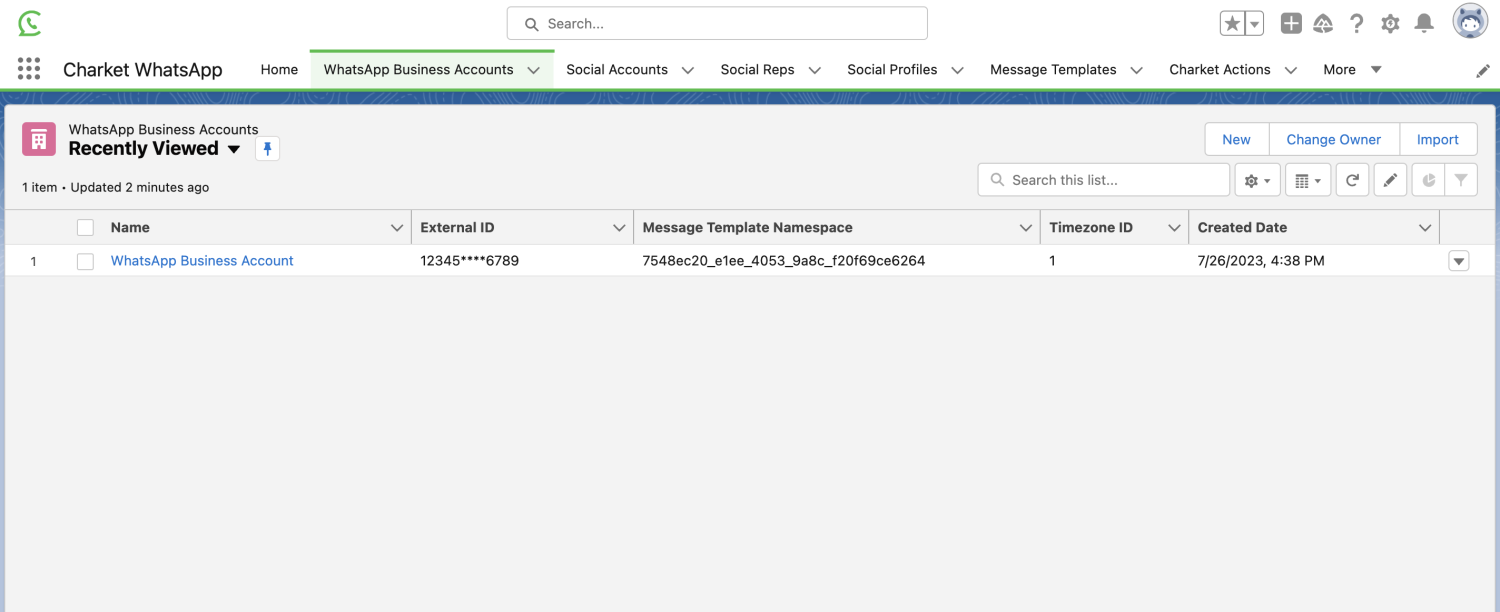Open the Social Accounts tab chevron menu
The width and height of the screenshot is (1500, 612).
pos(688,70)
